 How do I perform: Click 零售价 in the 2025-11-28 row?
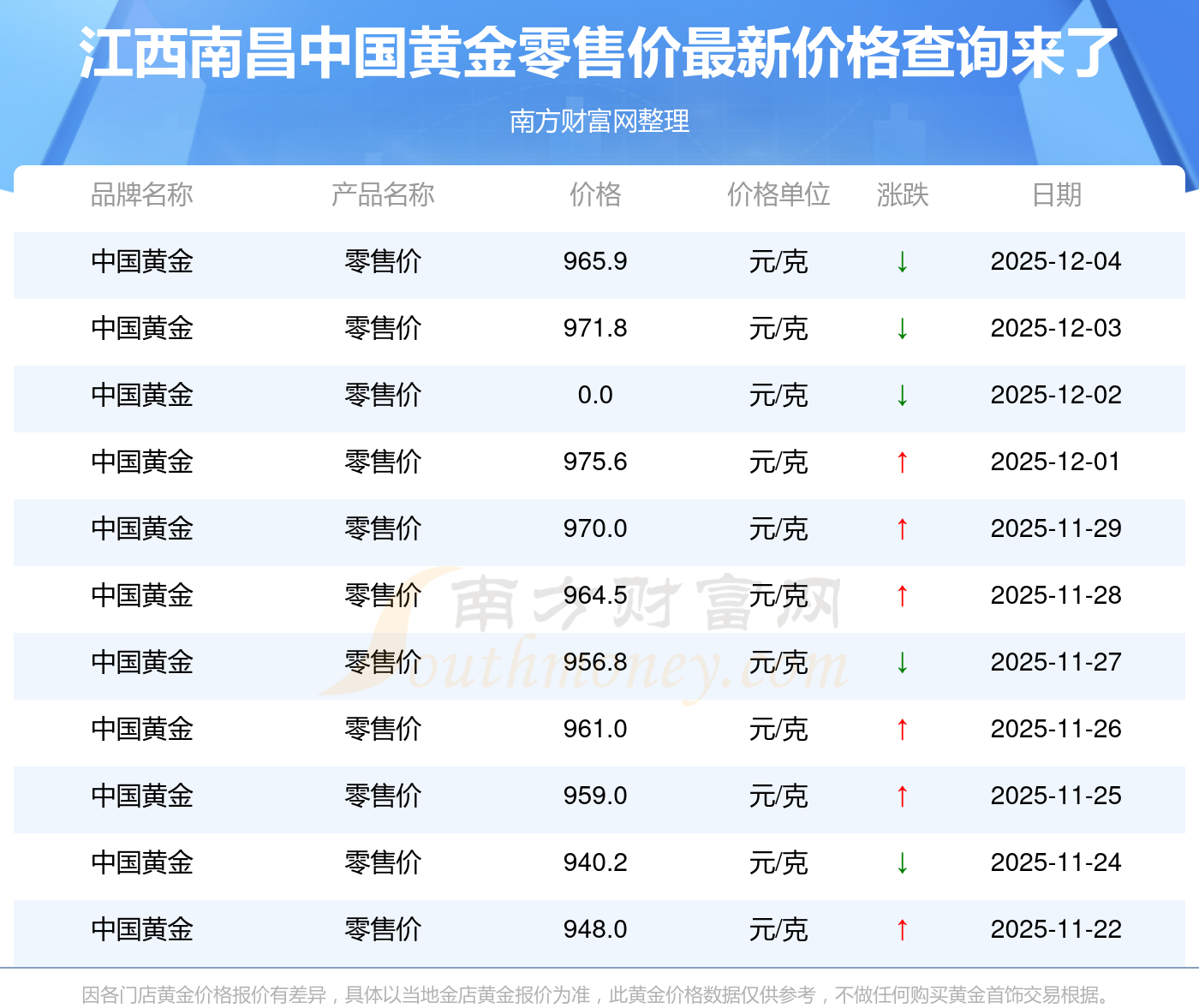tap(383, 596)
